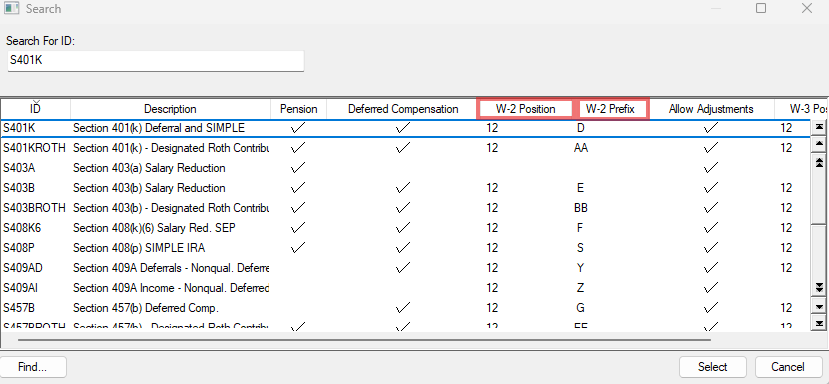The image size is (829, 384).
Task: Select the S408P SIMPLE IRA row
Action: click(405, 248)
